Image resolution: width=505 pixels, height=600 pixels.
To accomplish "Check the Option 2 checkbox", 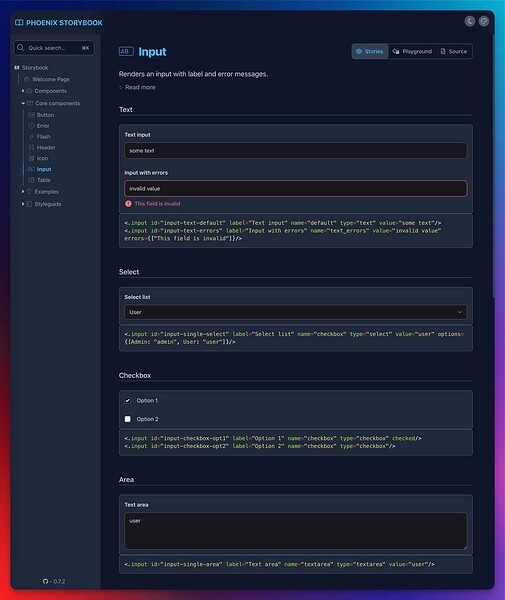I will pos(127,419).
